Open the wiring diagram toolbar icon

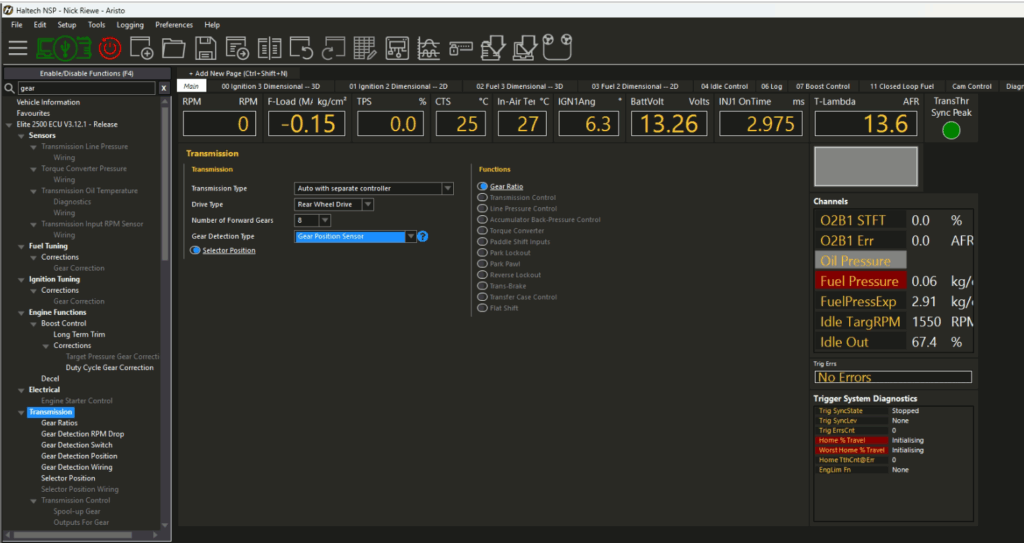pos(397,48)
